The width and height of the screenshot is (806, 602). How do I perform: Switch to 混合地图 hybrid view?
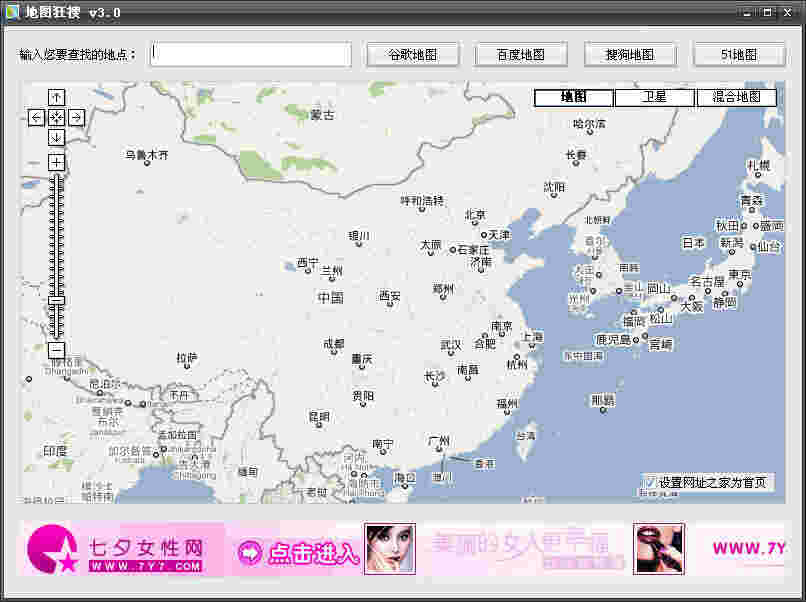tap(737, 97)
